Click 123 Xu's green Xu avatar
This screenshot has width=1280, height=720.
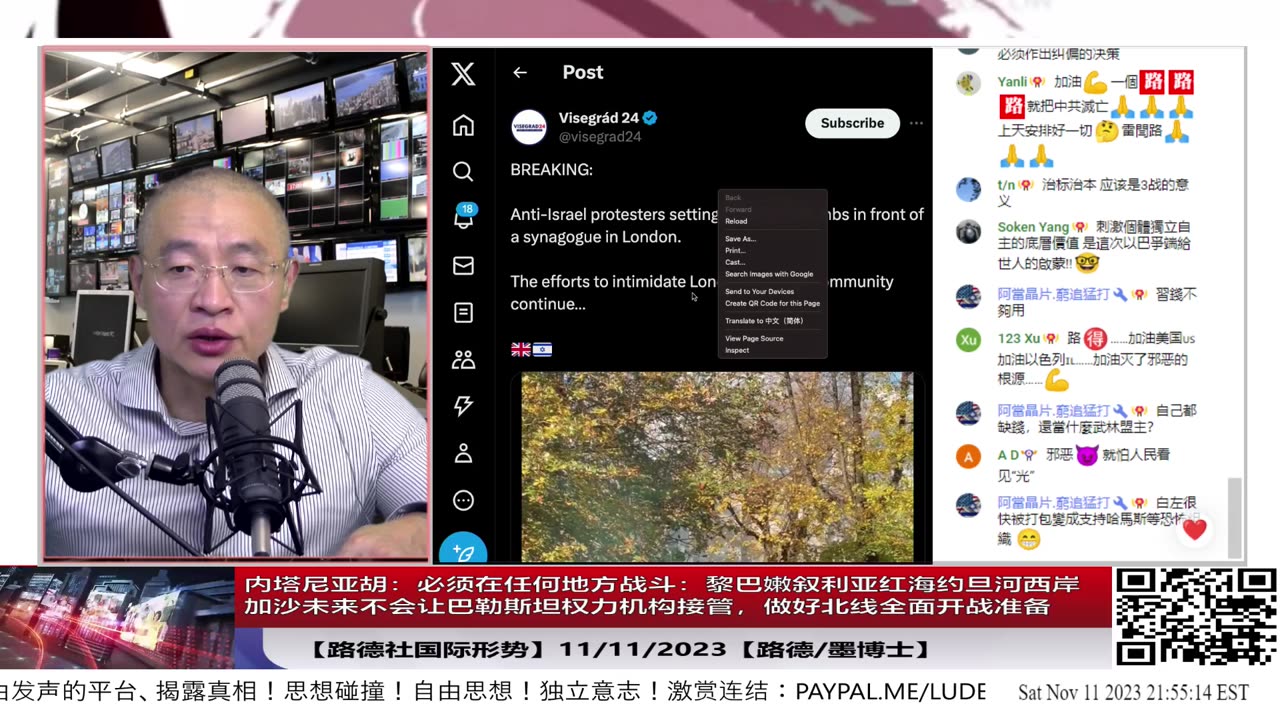(x=968, y=340)
